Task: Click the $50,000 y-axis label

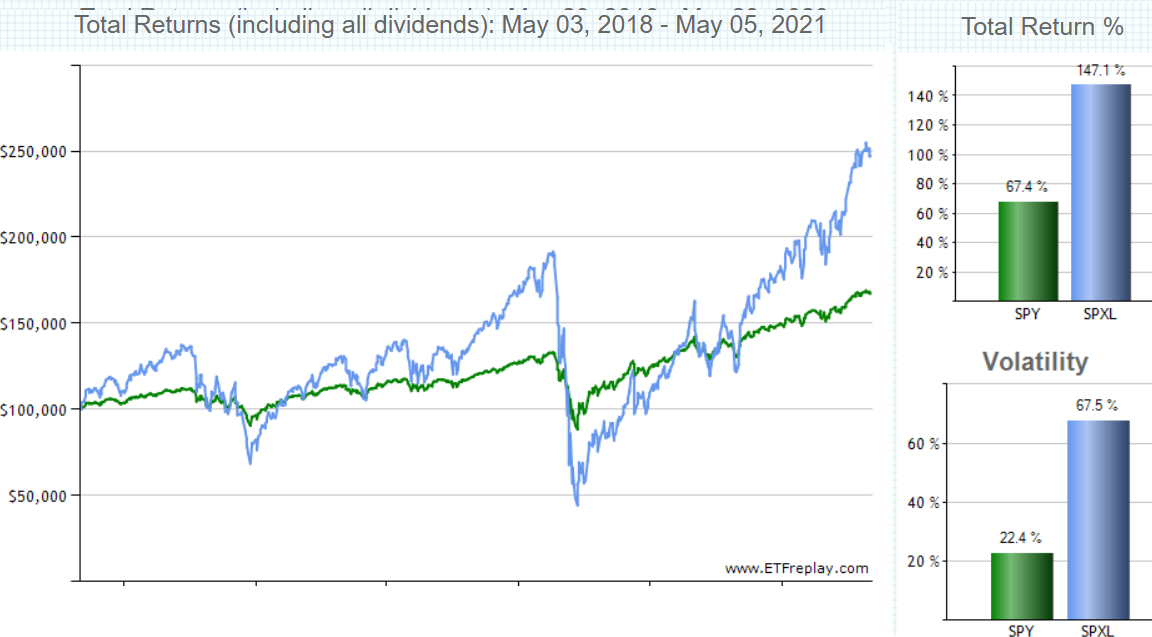Action: pos(37,496)
